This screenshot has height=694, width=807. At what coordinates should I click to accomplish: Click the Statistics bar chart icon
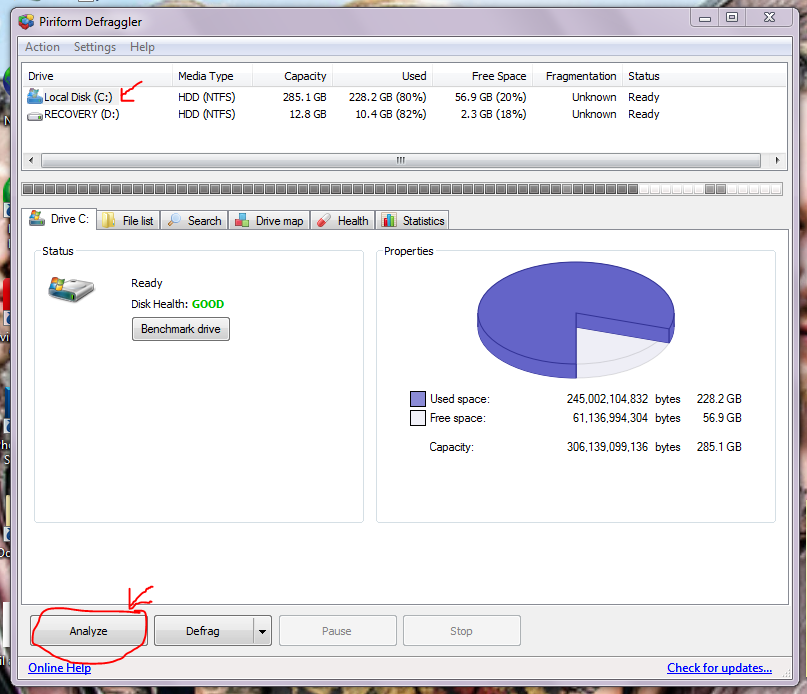click(x=389, y=220)
